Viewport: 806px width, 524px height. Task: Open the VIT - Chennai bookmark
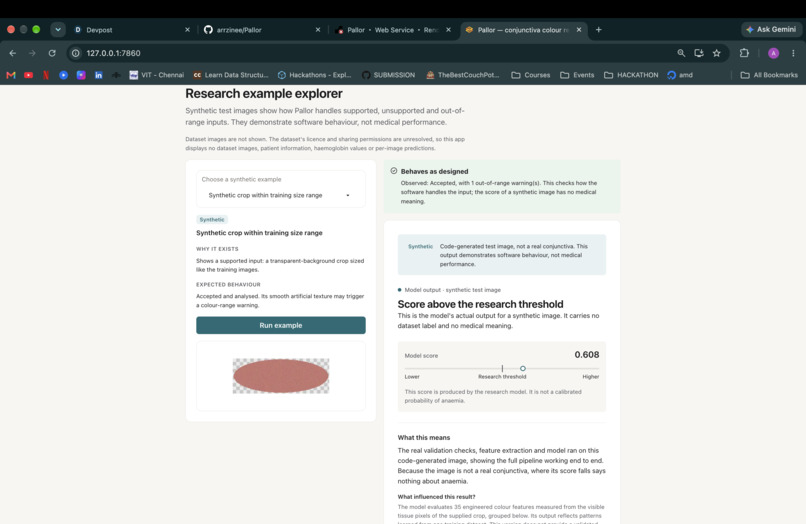coord(156,75)
